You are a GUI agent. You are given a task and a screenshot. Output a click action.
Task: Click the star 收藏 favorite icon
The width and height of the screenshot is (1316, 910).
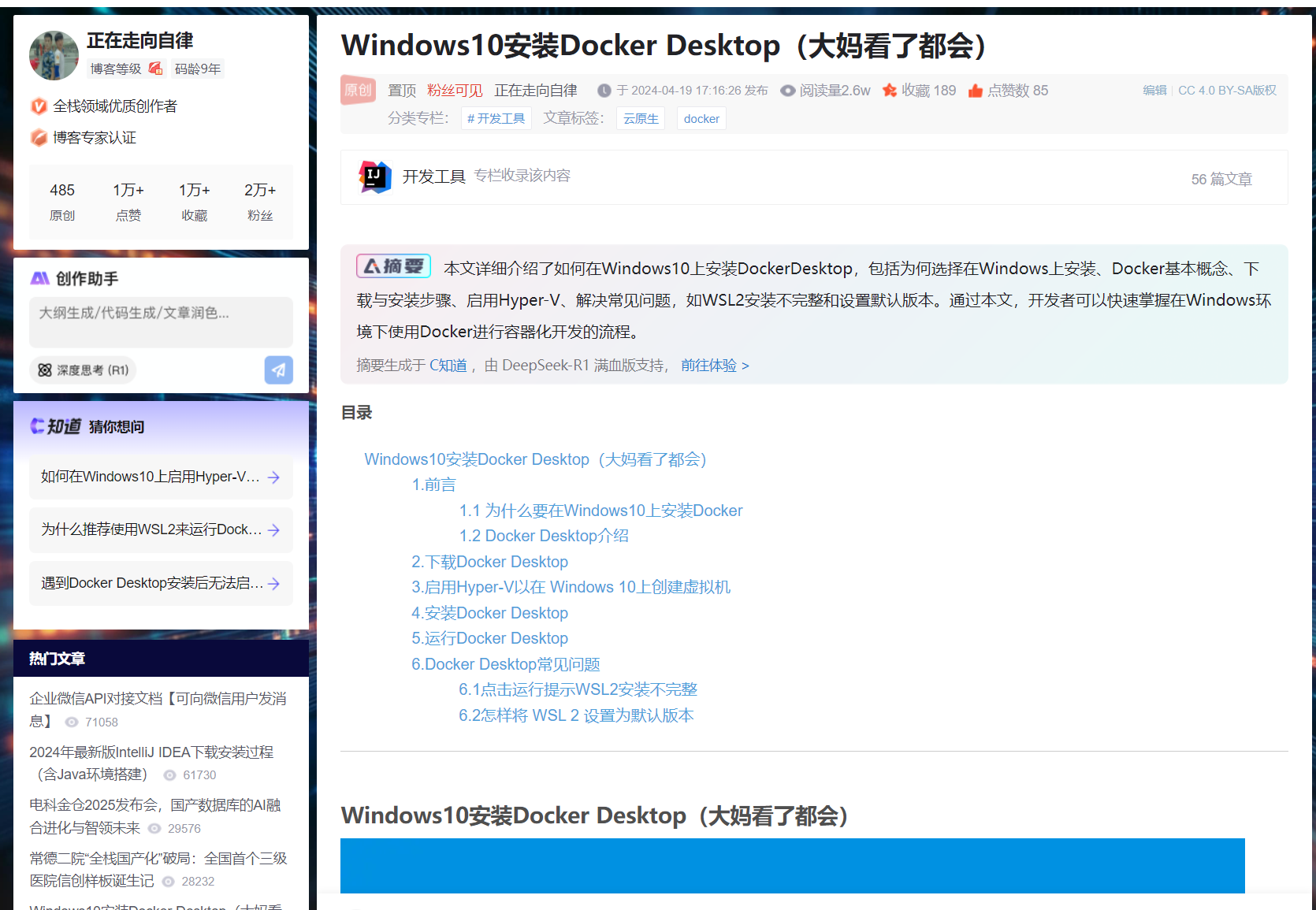click(890, 90)
